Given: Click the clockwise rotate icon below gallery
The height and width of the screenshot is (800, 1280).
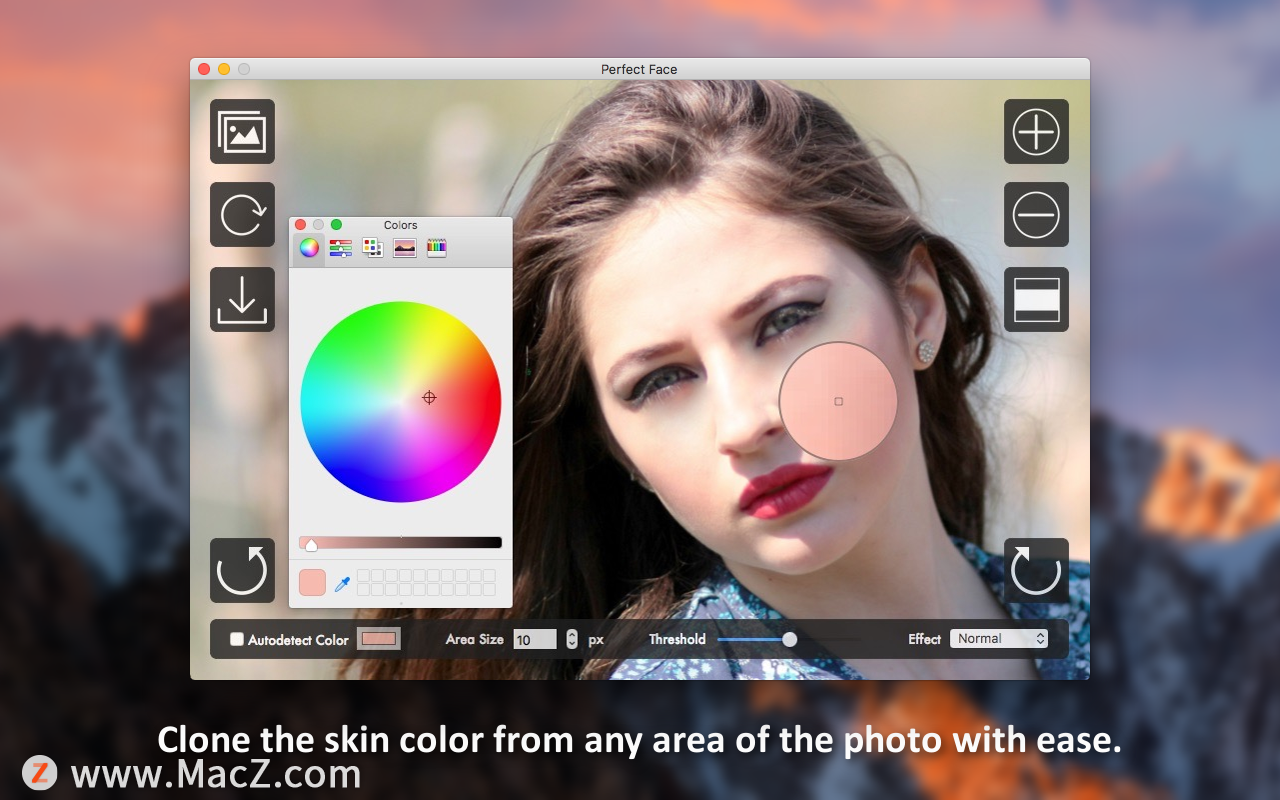Looking at the screenshot, I should click(242, 215).
